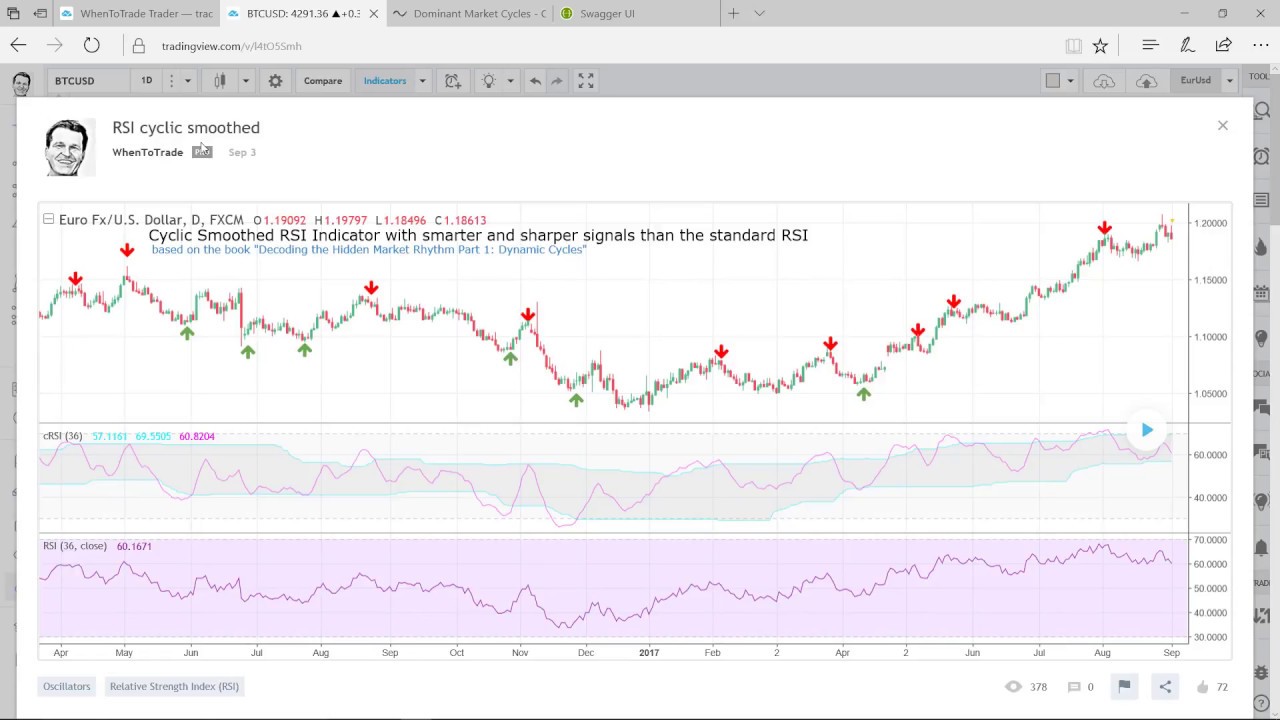This screenshot has width=1280, height=720.
Task: Click browser web notes pen icon
Action: 1187,45
